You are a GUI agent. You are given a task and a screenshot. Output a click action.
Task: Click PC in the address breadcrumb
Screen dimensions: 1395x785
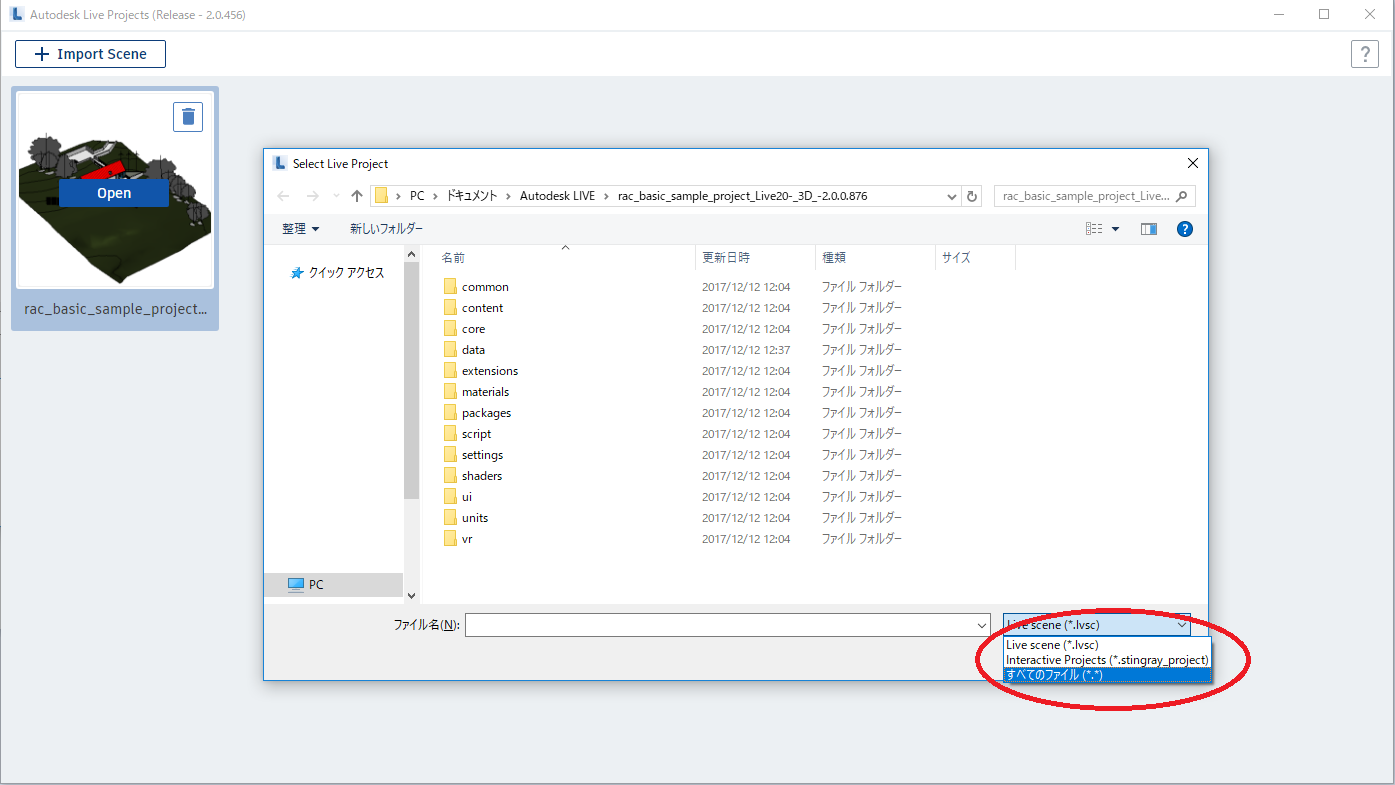tap(417, 196)
